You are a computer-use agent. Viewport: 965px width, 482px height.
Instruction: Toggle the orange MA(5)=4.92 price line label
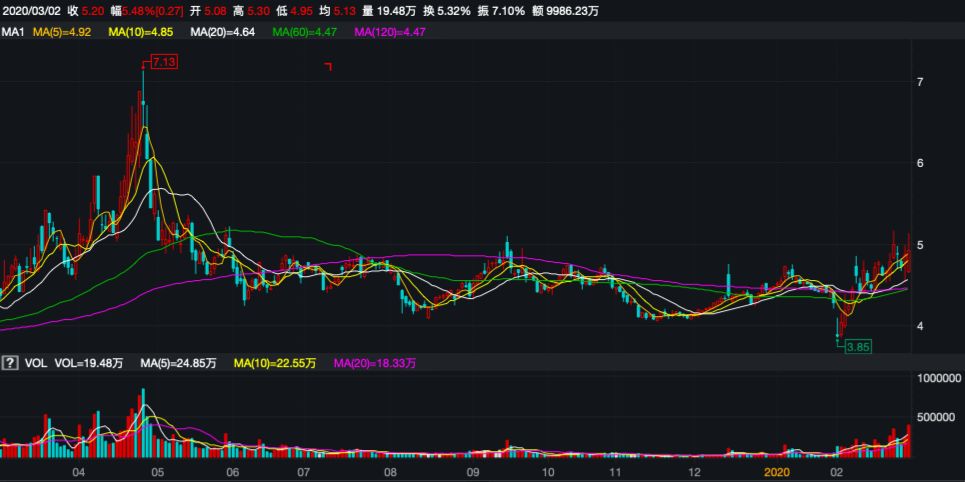[63, 33]
